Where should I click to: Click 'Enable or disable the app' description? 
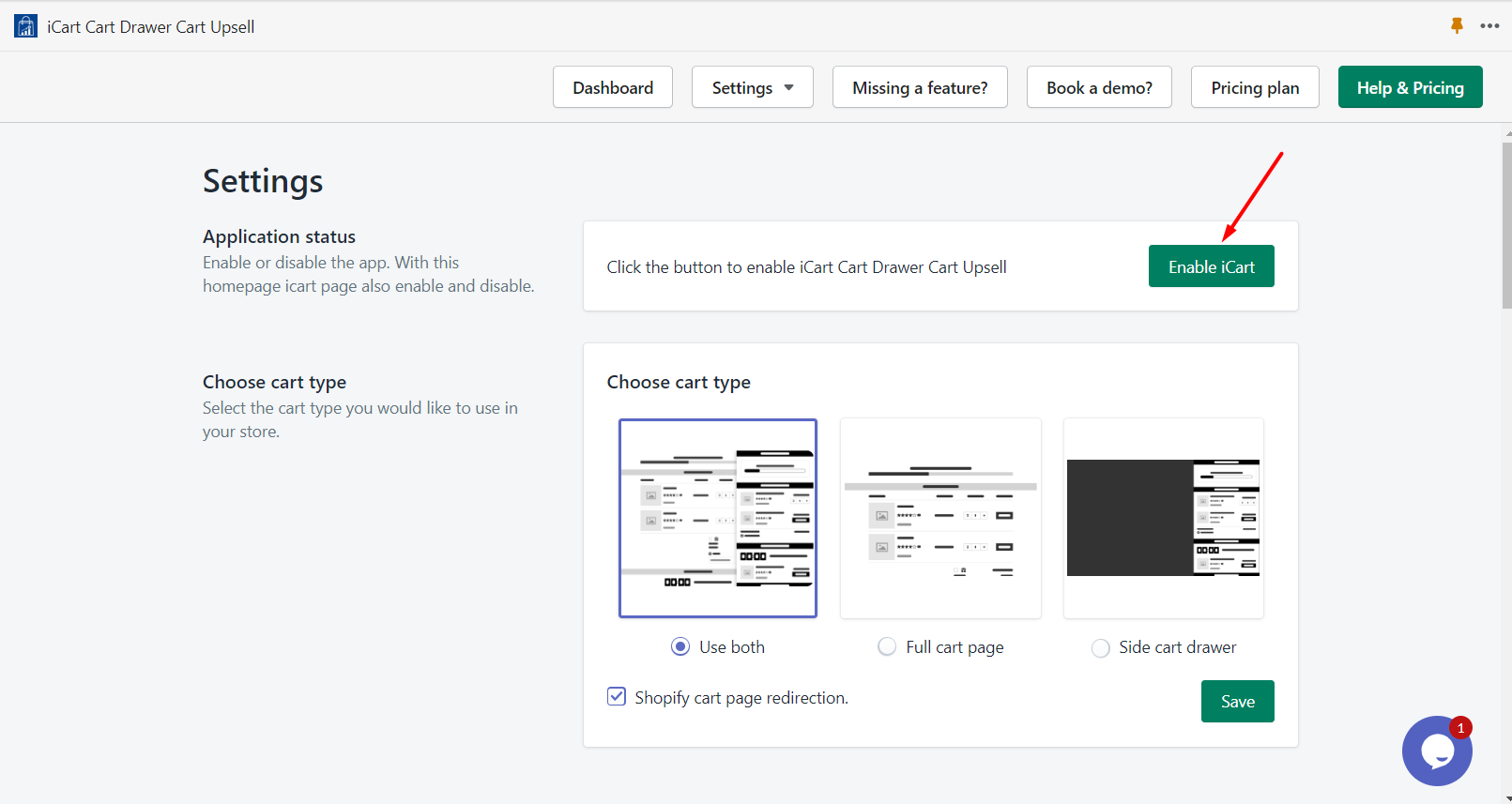pos(368,274)
